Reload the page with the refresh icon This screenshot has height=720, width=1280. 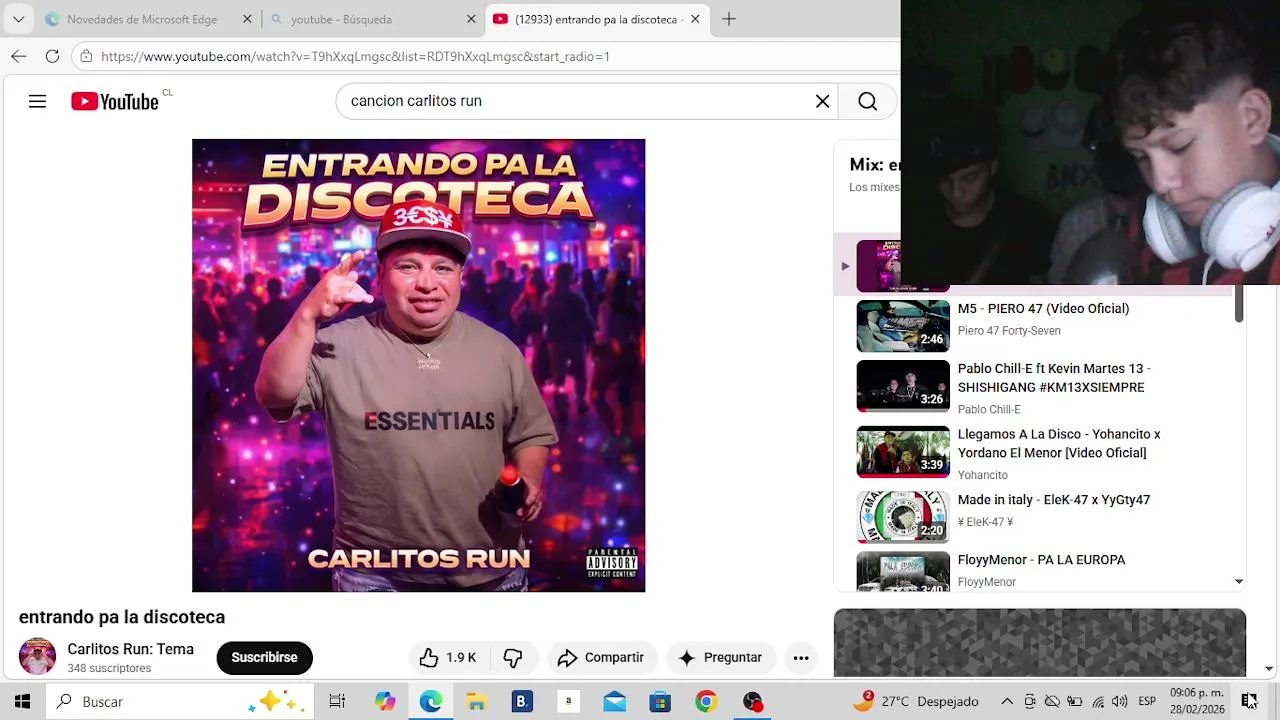pos(52,56)
